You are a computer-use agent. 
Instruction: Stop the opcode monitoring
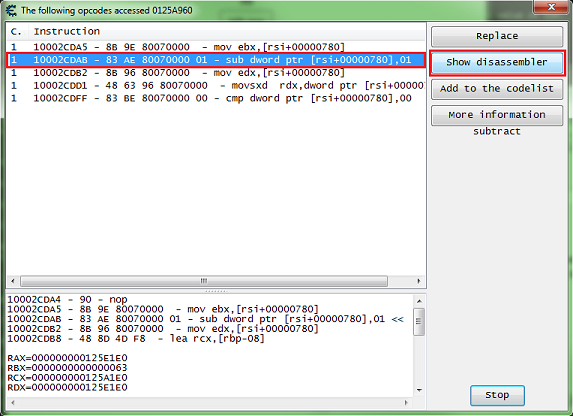coord(497,395)
